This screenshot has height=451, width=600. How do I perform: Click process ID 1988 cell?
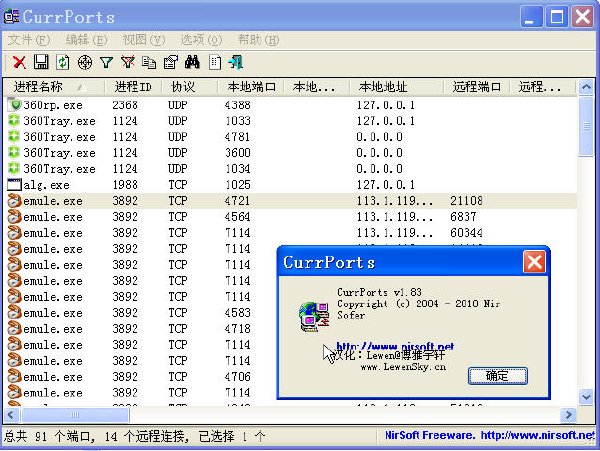(x=125, y=185)
